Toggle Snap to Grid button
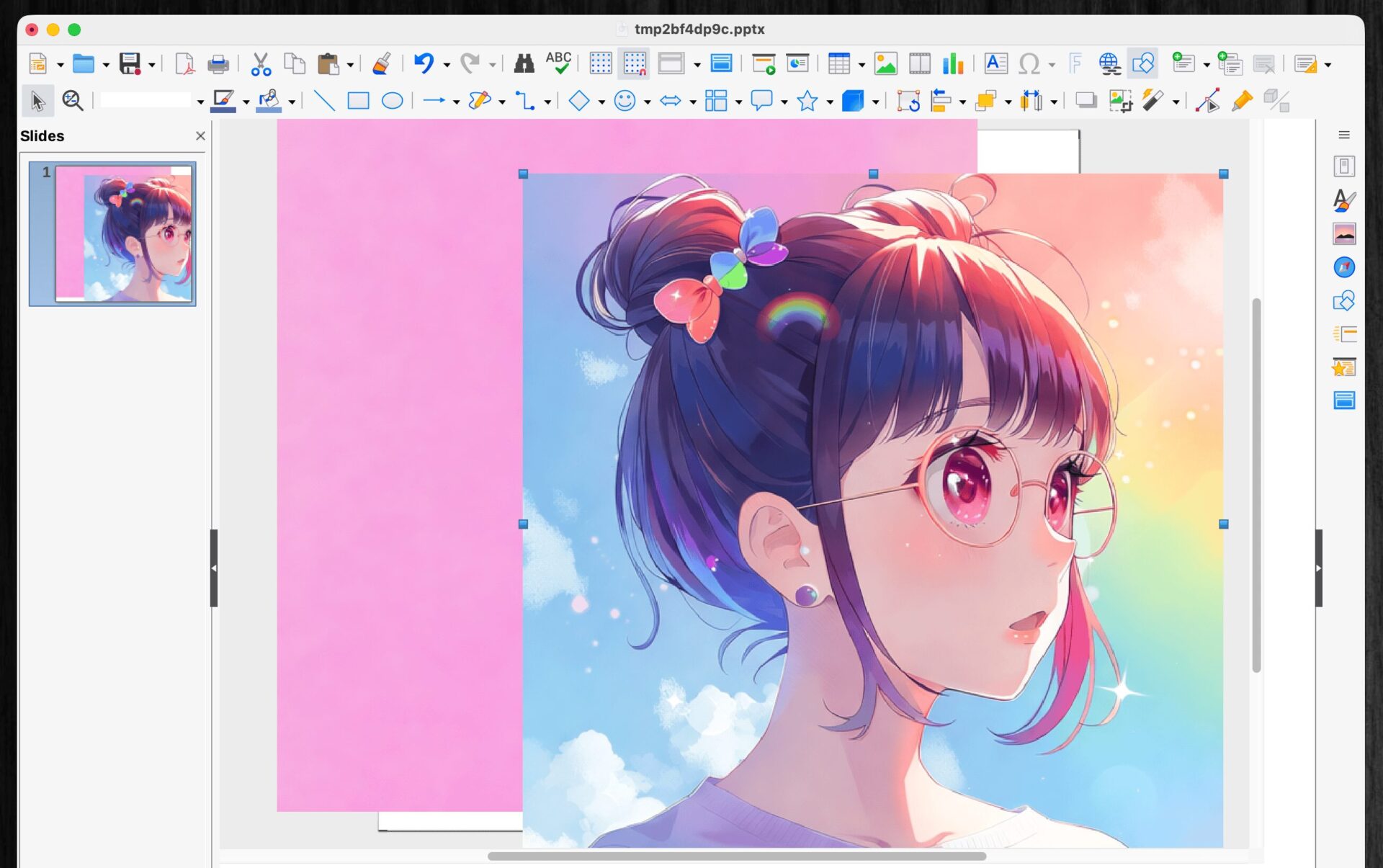1383x868 pixels. pyautogui.click(x=635, y=64)
